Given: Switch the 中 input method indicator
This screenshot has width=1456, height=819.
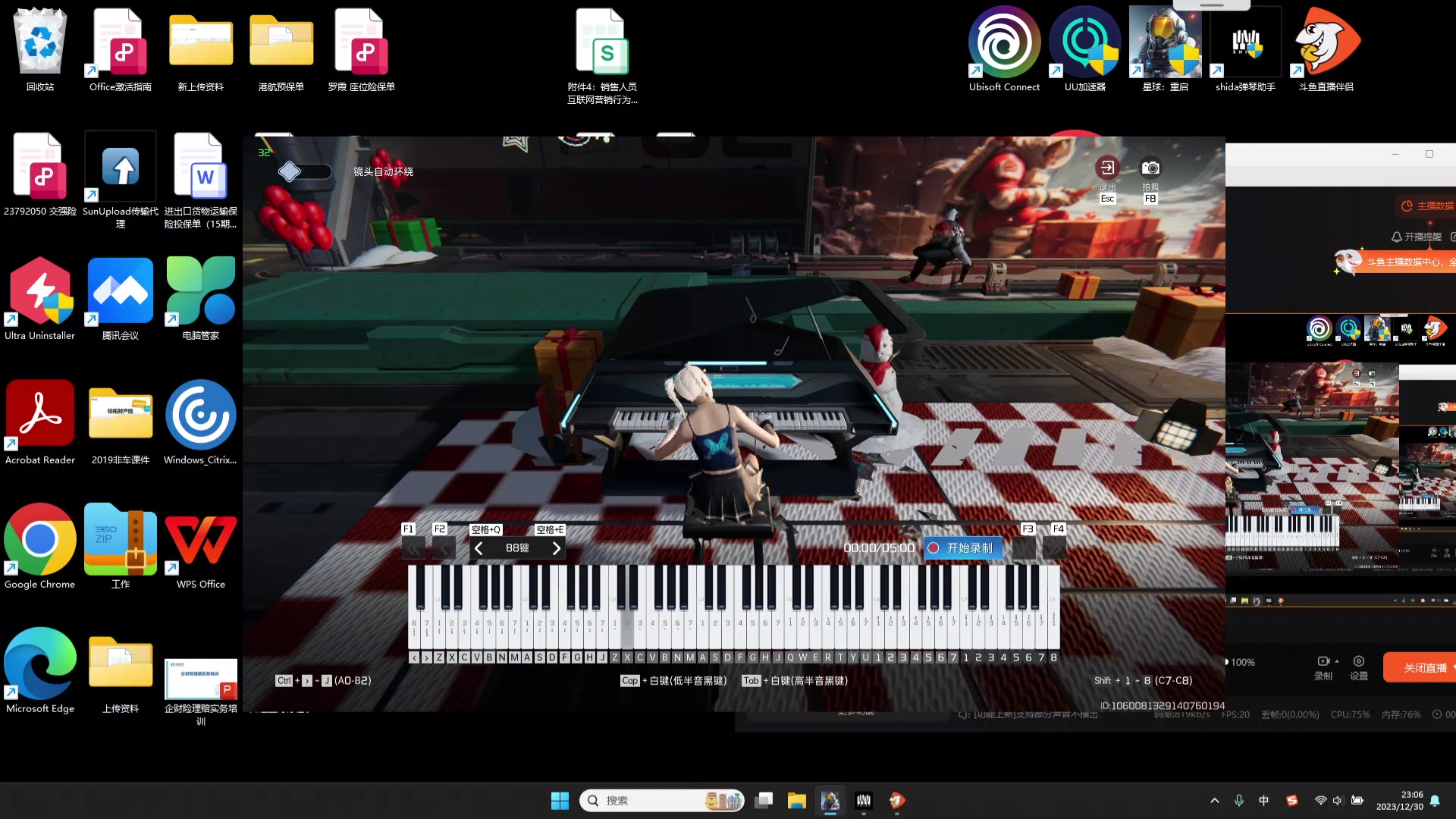Looking at the screenshot, I should tap(1263, 801).
